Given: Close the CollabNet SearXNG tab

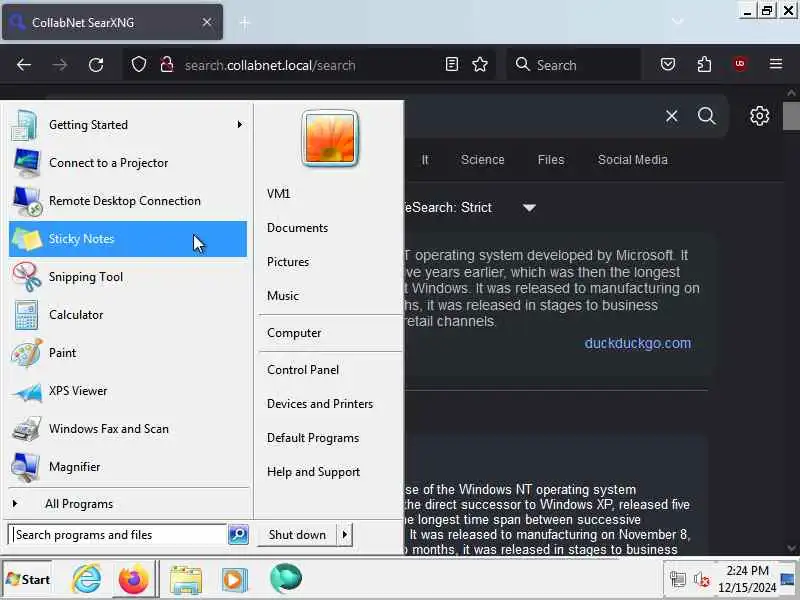Looking at the screenshot, I should tap(207, 22).
